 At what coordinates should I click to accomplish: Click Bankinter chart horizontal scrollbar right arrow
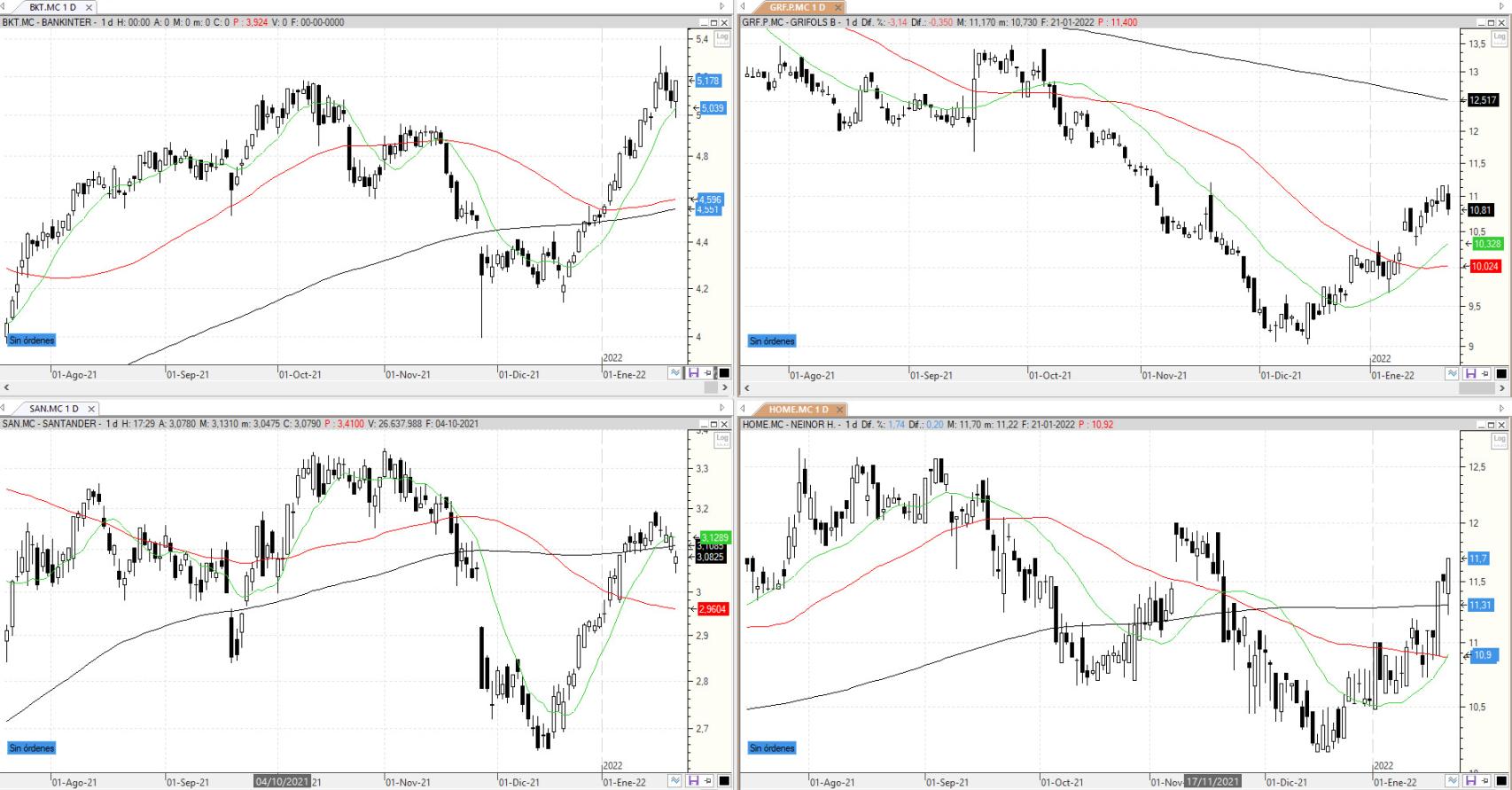[x=724, y=387]
